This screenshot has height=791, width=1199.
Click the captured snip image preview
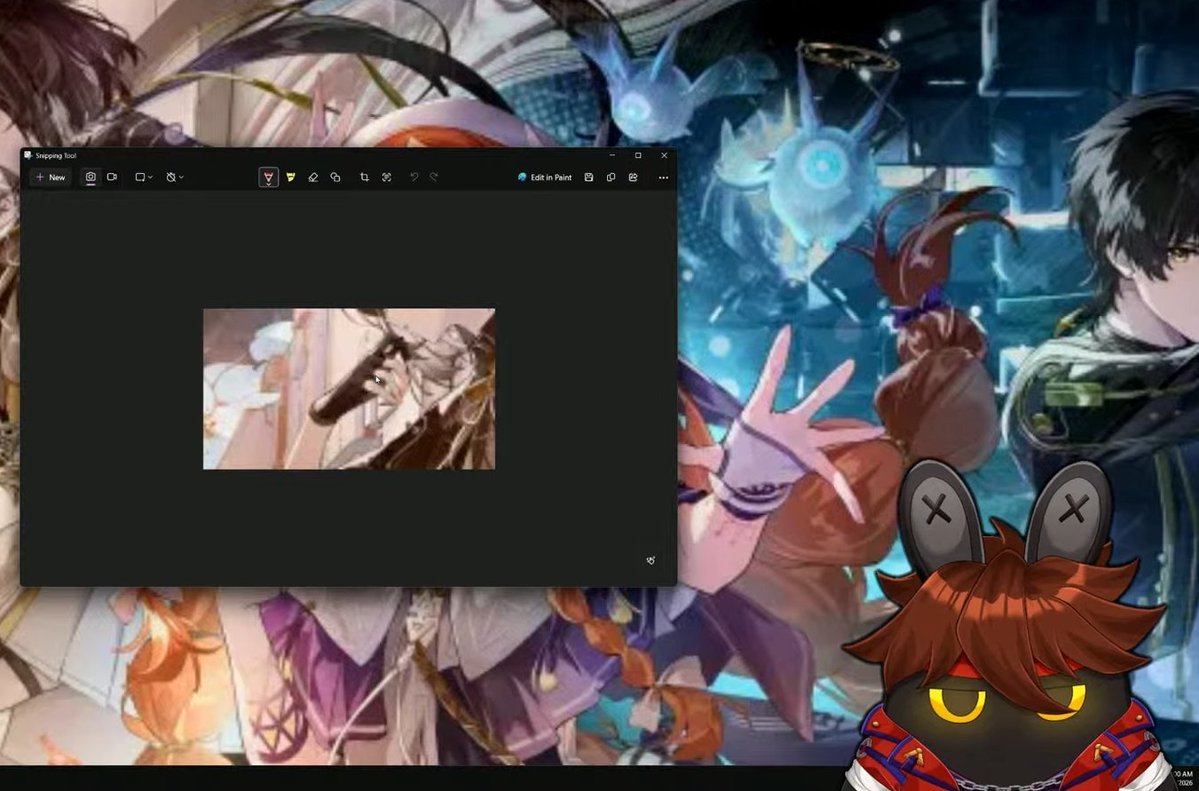pos(349,389)
